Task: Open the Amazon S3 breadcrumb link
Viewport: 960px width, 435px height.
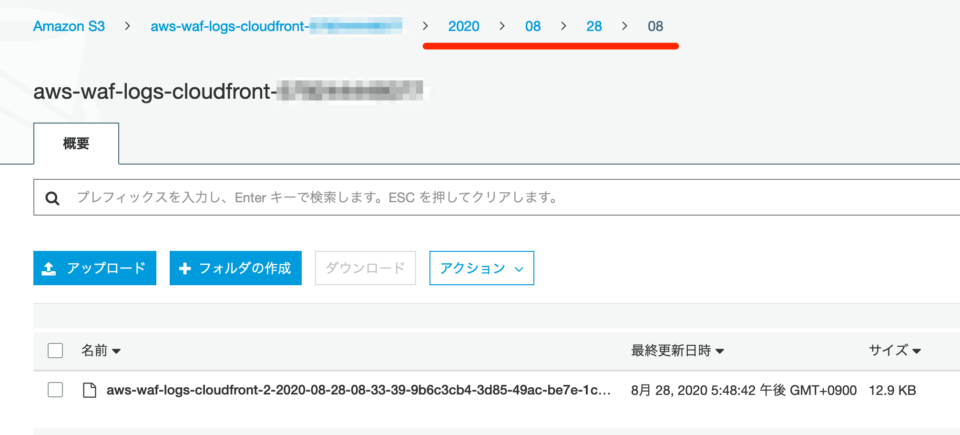Action: coord(69,26)
